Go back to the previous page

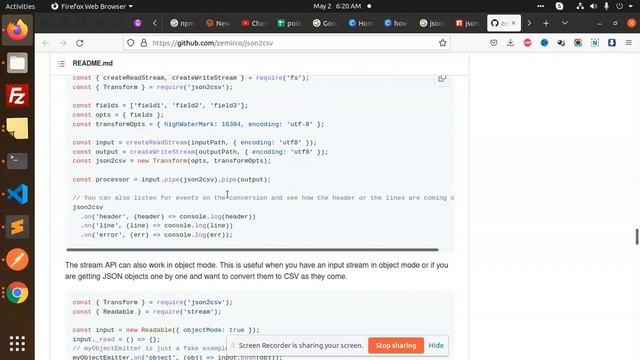tap(45, 43)
